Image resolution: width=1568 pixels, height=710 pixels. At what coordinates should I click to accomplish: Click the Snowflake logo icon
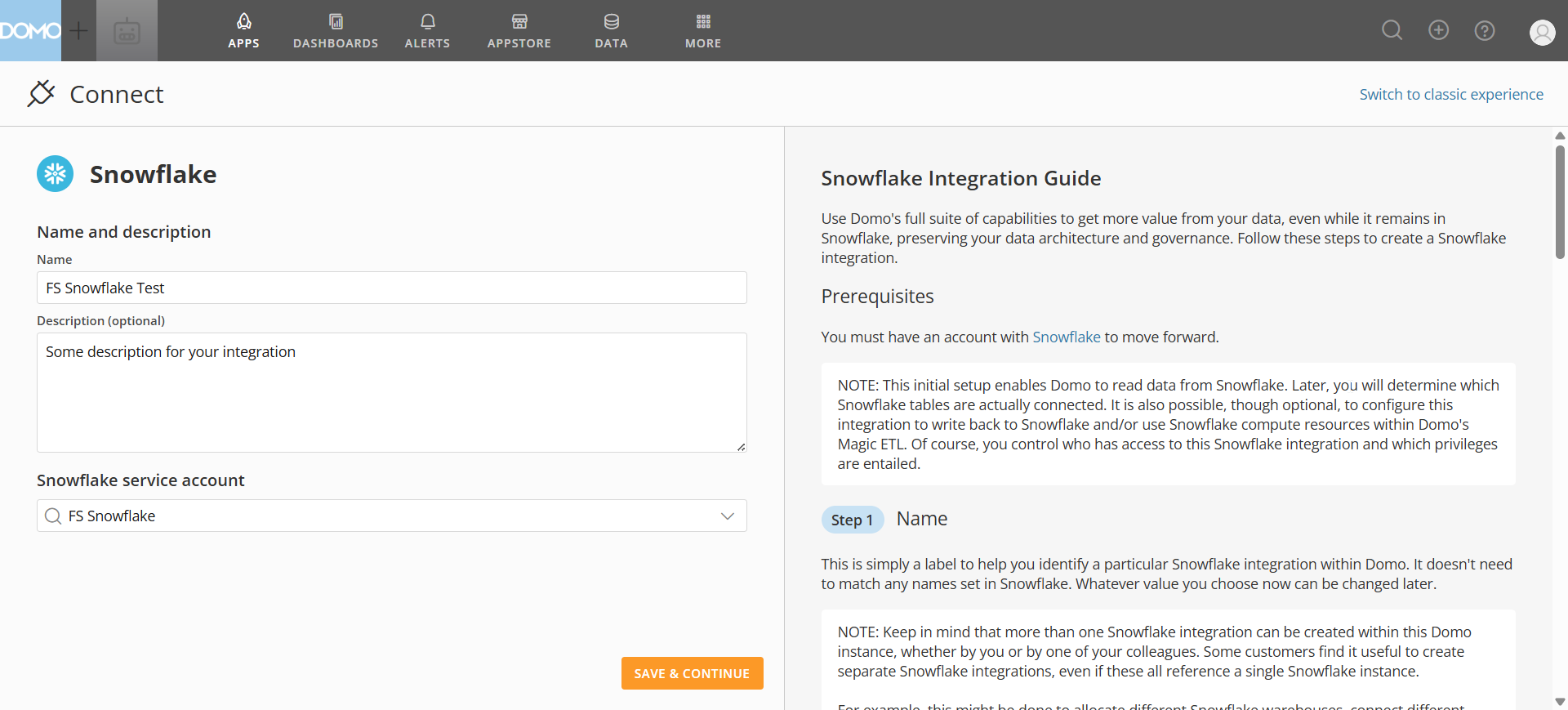coord(55,174)
